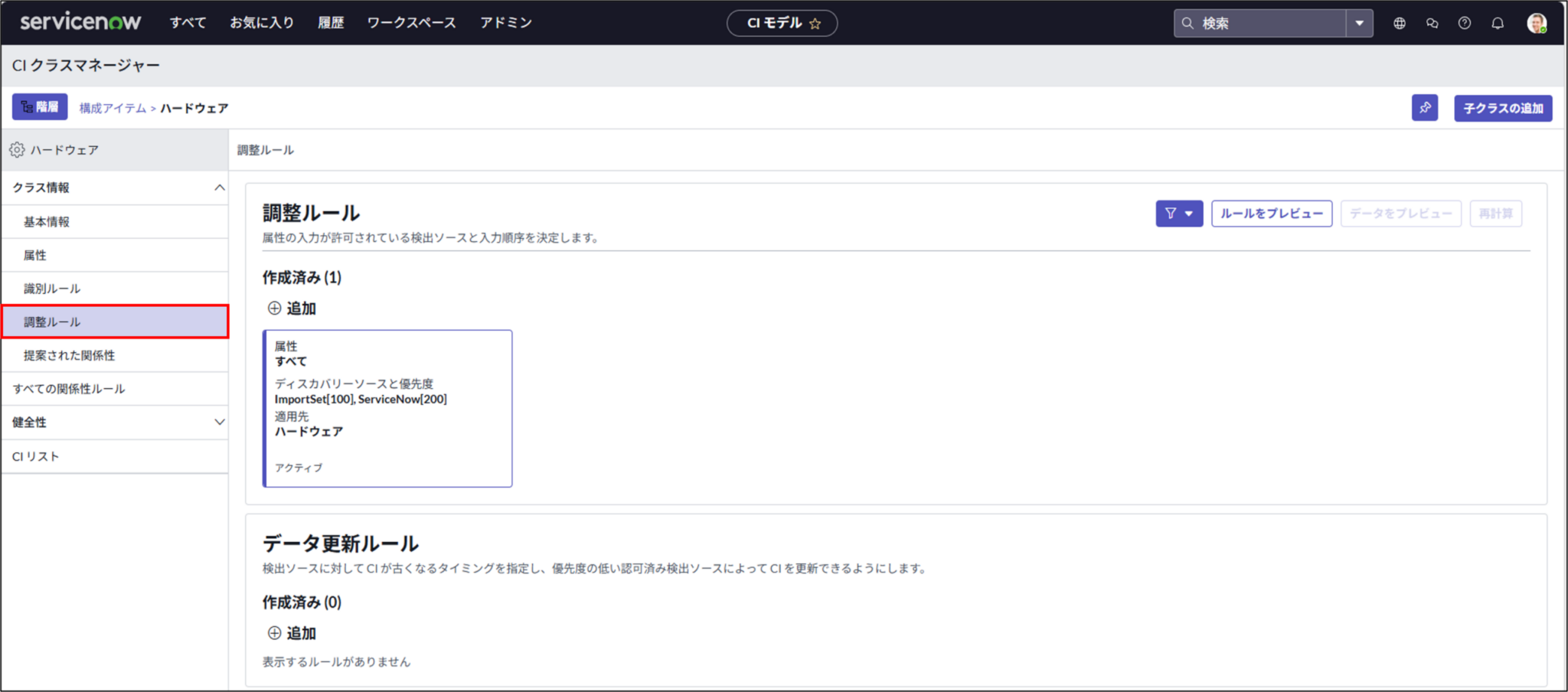Click the 再計算 button

pyautogui.click(x=1495, y=214)
